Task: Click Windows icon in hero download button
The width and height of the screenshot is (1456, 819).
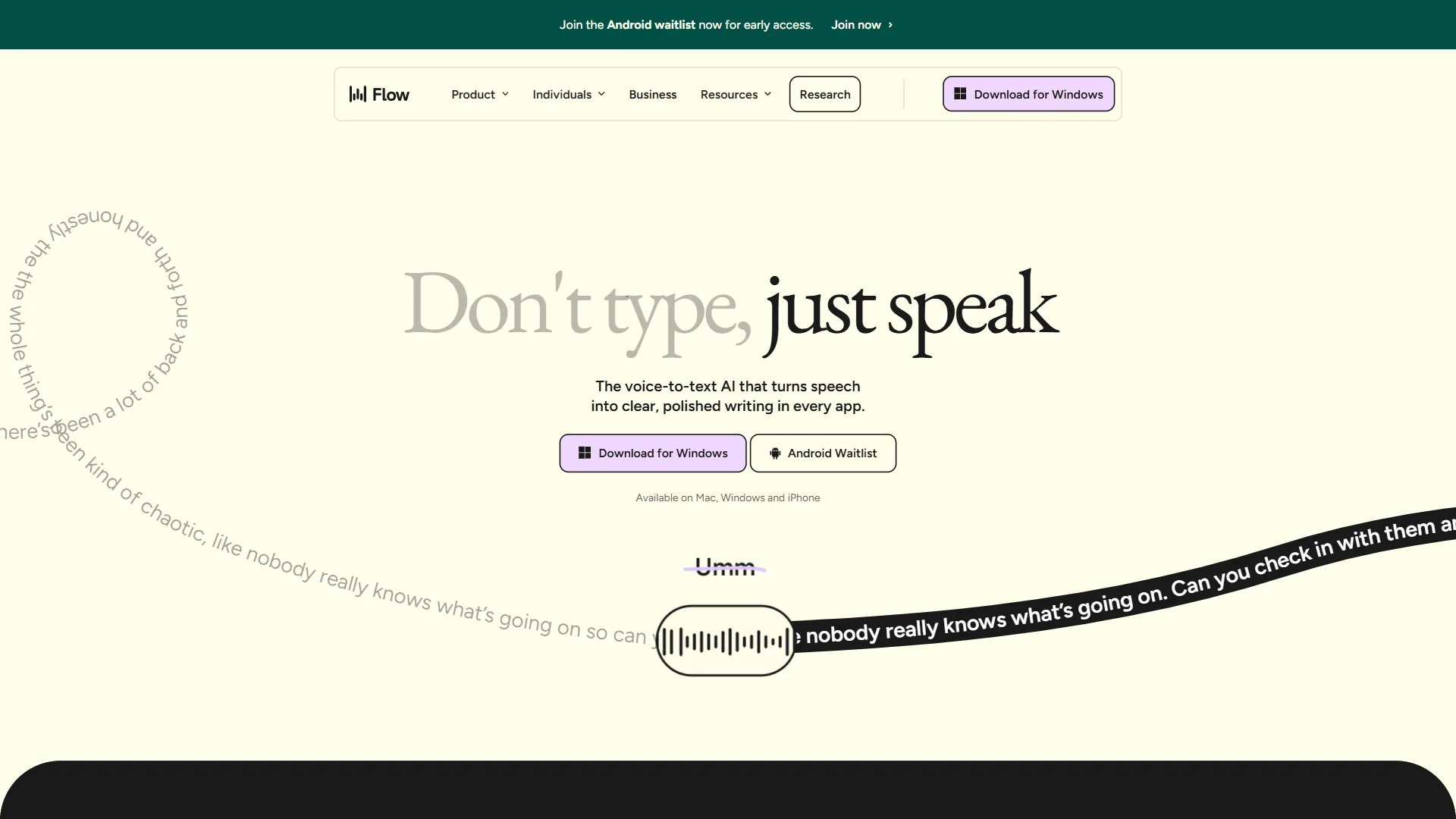Action: [585, 453]
